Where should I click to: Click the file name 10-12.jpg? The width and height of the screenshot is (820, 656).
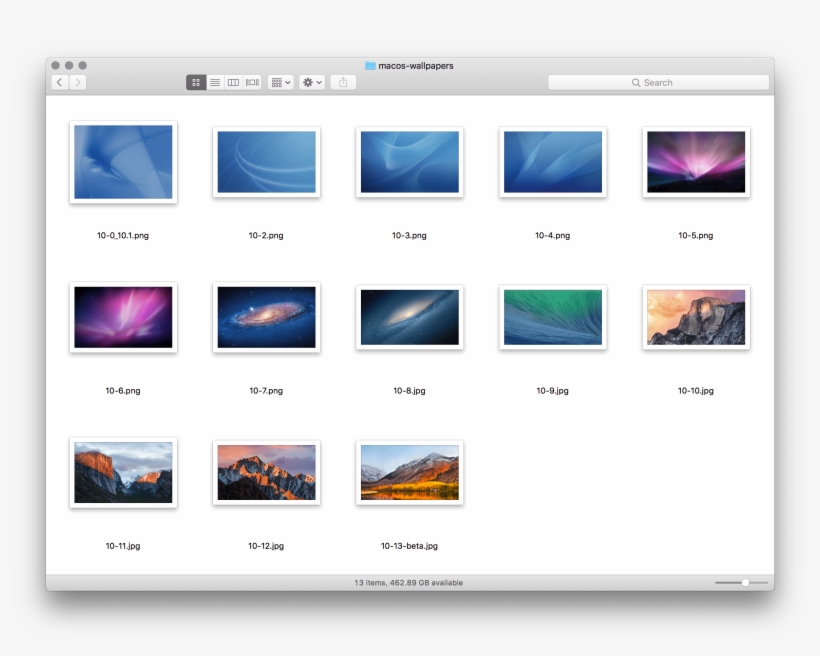(266, 546)
